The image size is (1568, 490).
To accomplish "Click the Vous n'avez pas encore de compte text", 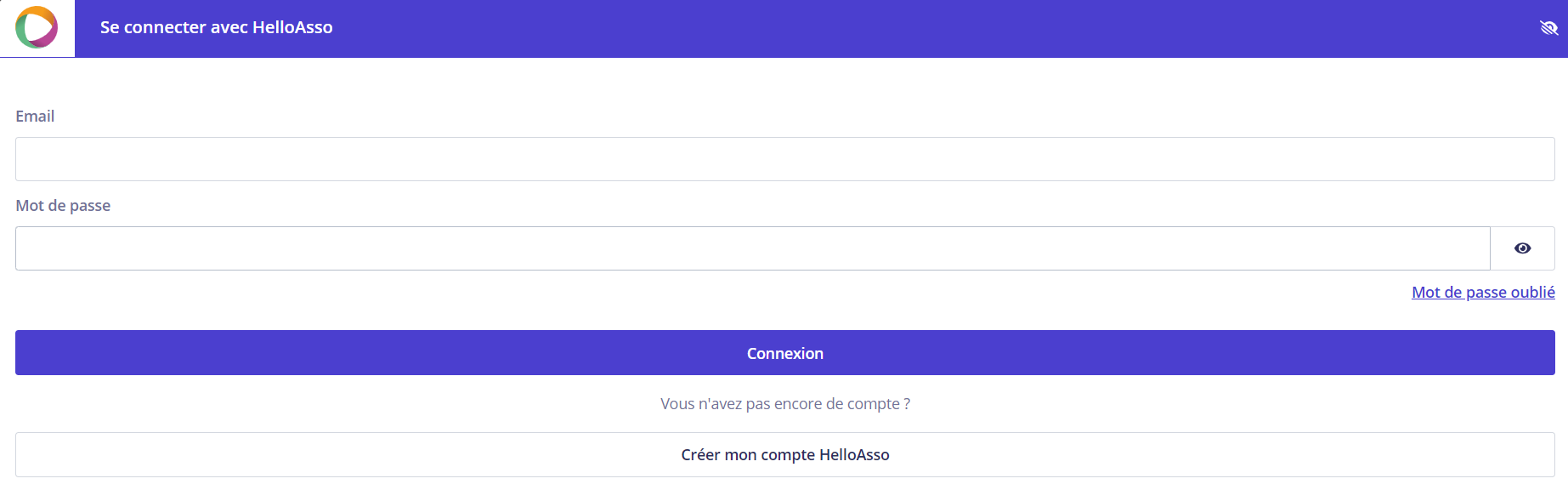I will (784, 404).
